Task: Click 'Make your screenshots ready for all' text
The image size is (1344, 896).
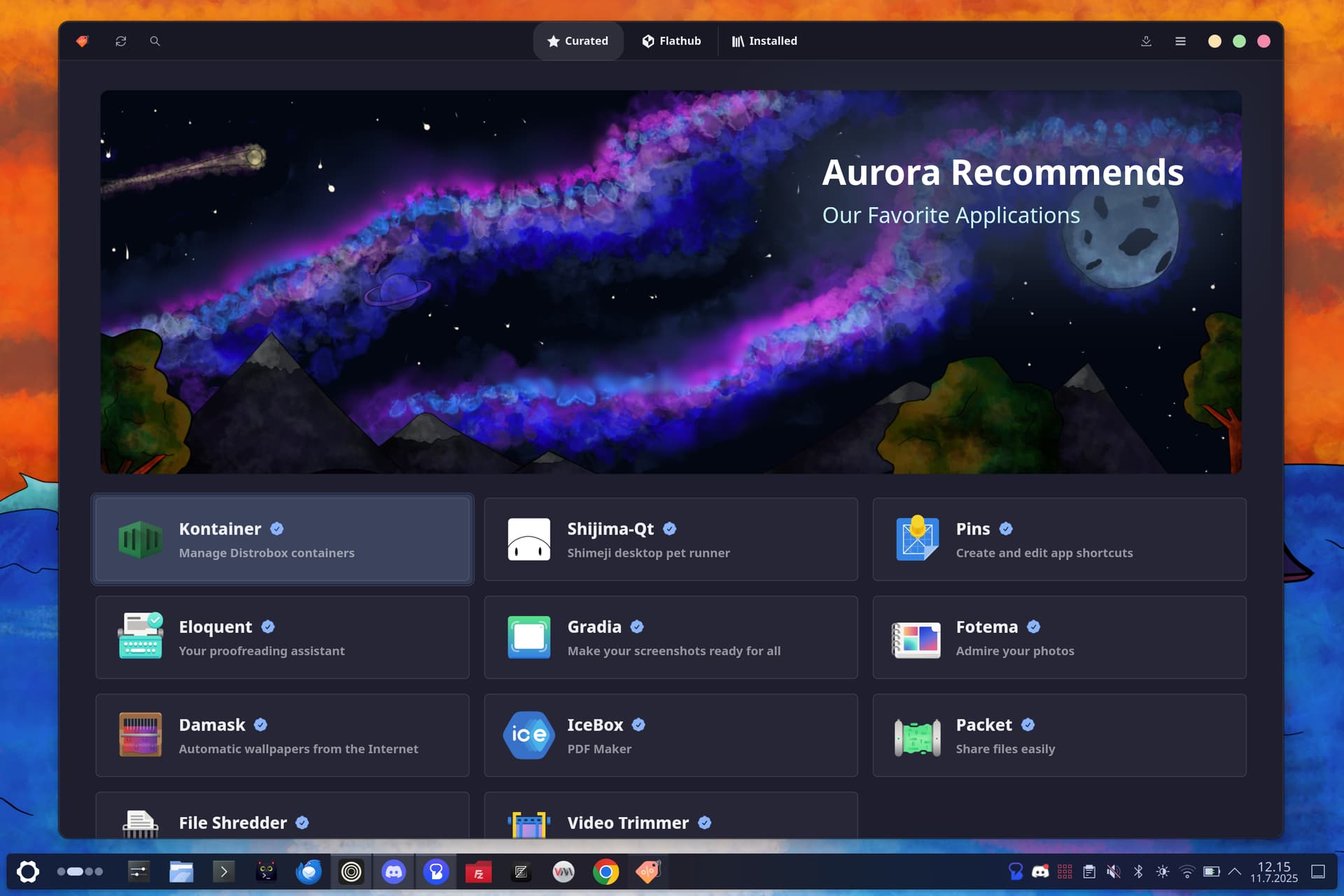Action: pos(674,651)
